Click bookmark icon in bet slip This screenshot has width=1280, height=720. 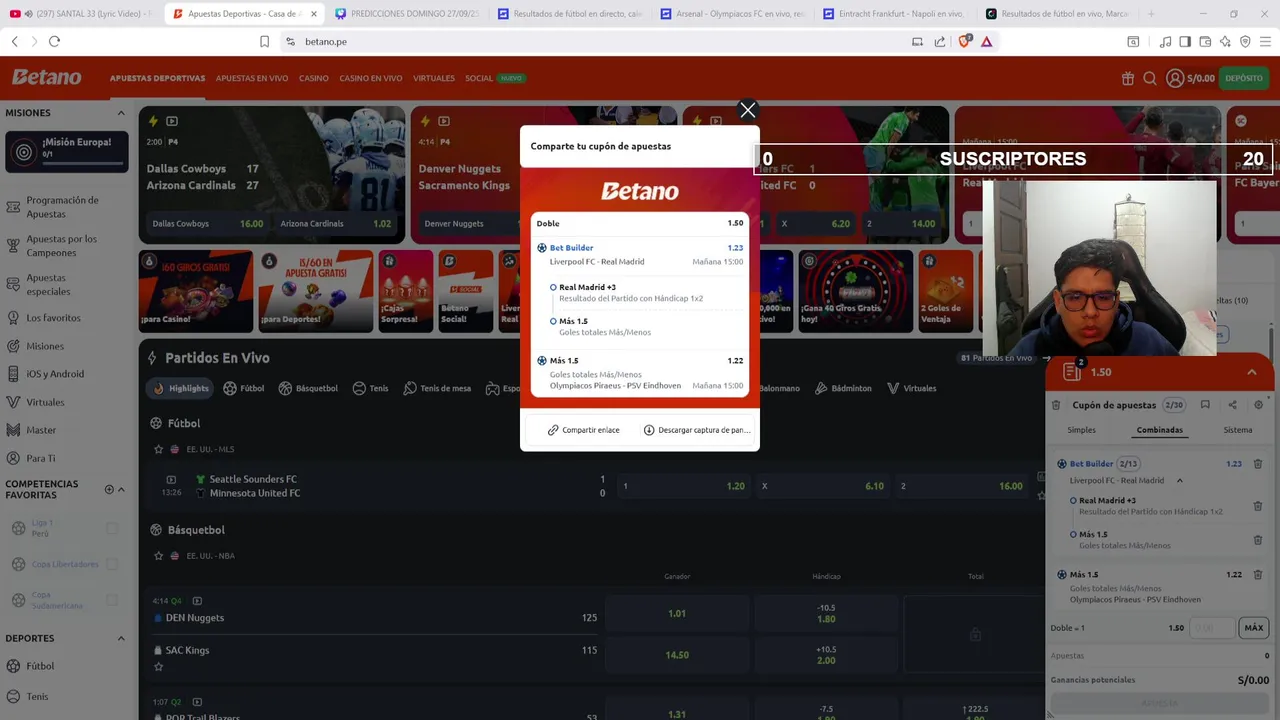1205,405
